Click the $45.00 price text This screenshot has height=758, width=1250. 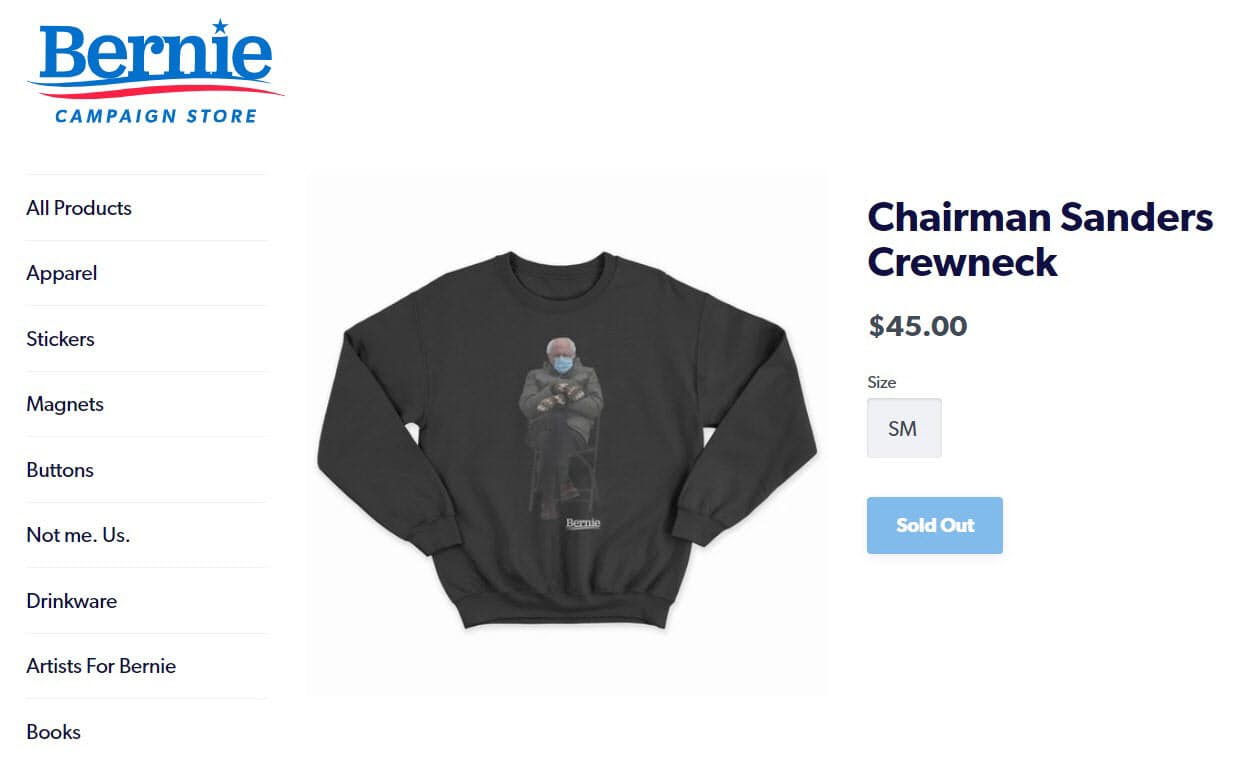pyautogui.click(x=918, y=326)
